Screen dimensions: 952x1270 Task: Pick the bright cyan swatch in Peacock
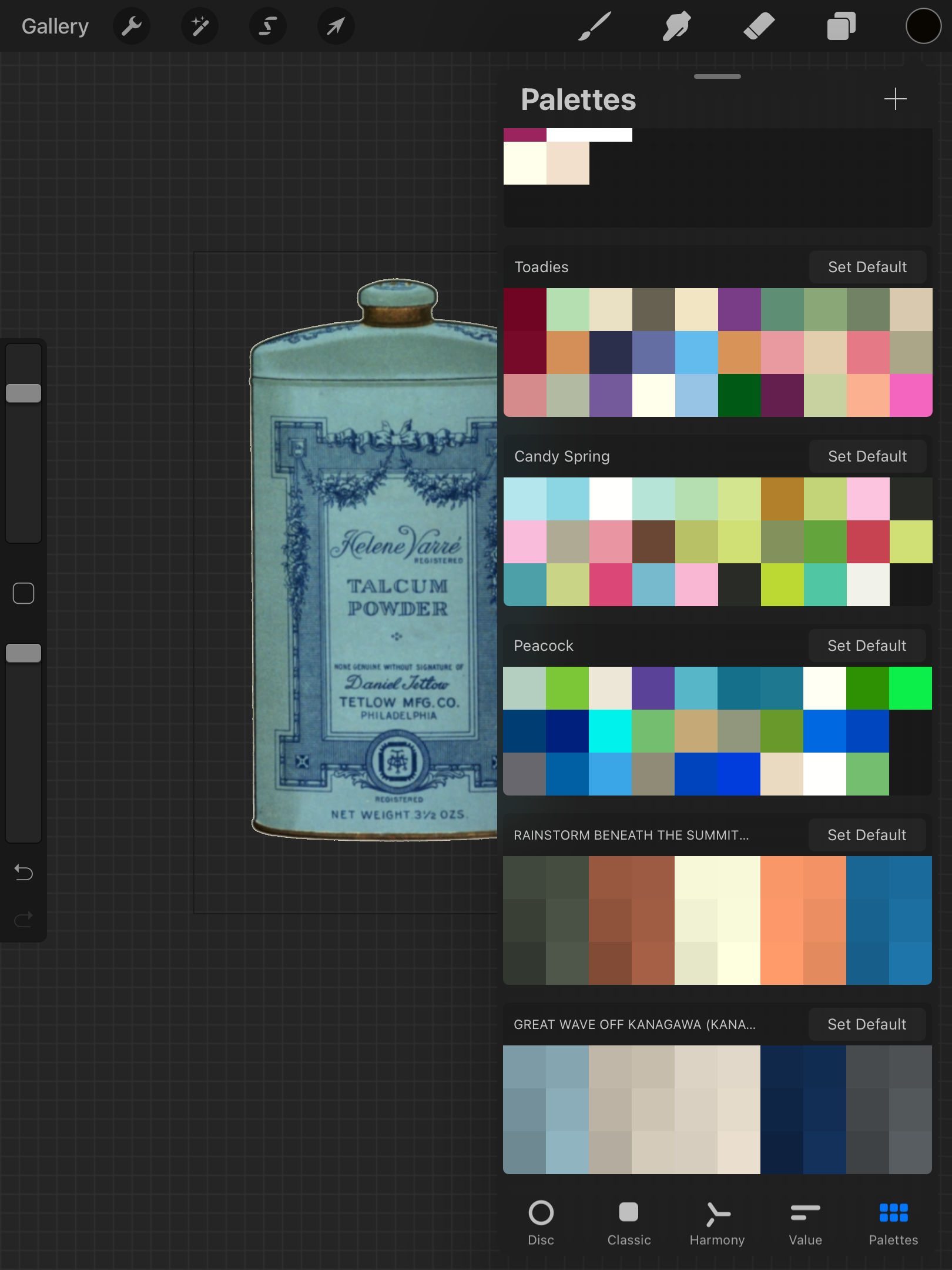tap(610, 731)
